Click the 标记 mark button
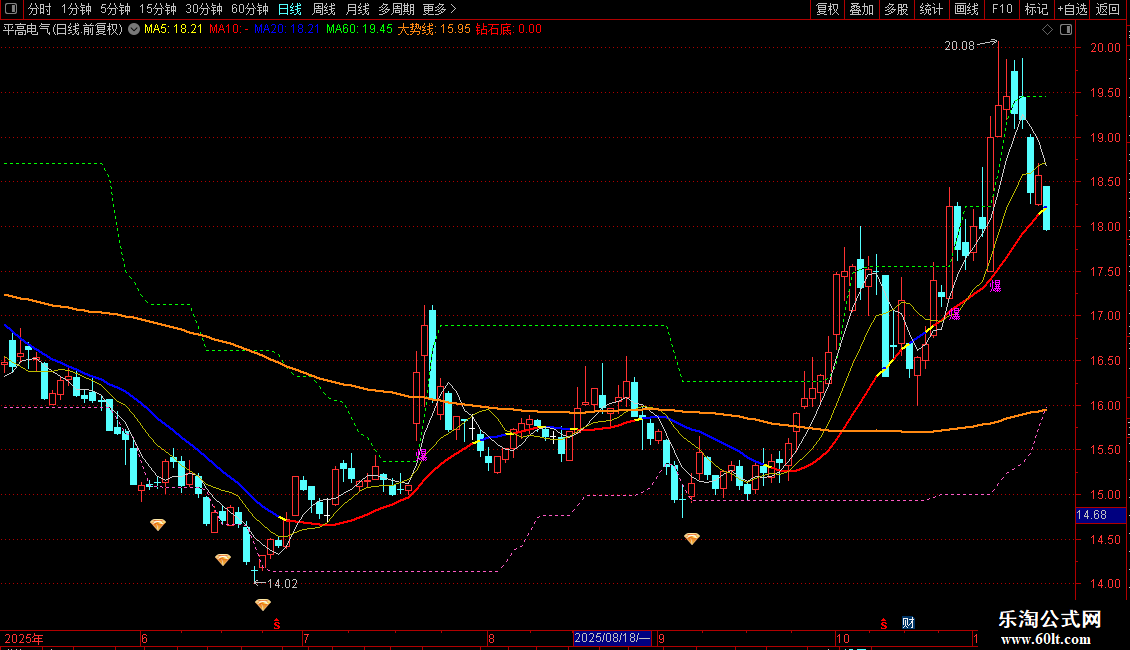The image size is (1130, 650). tap(1036, 9)
